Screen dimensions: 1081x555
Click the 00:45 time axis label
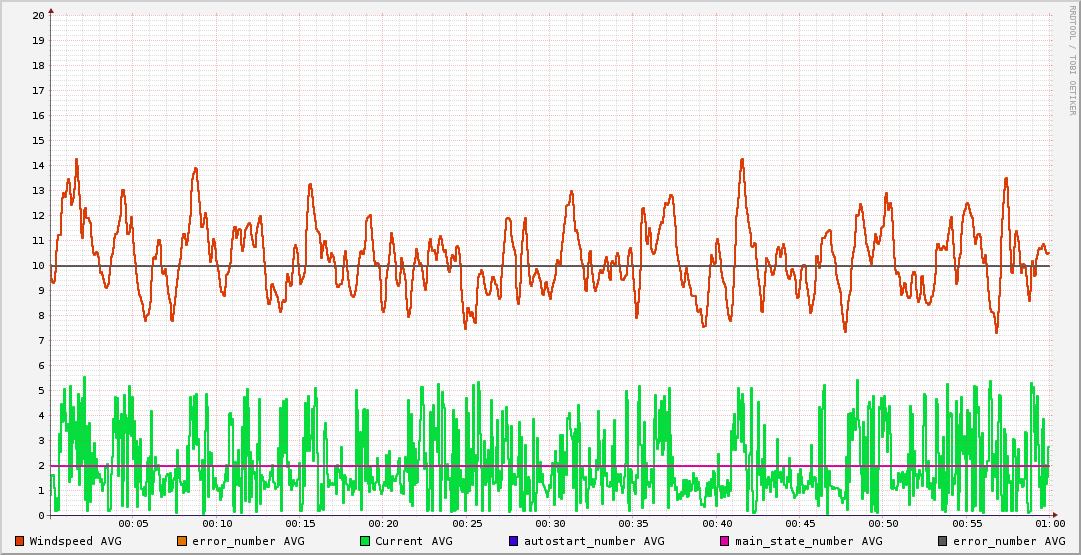tap(800, 524)
